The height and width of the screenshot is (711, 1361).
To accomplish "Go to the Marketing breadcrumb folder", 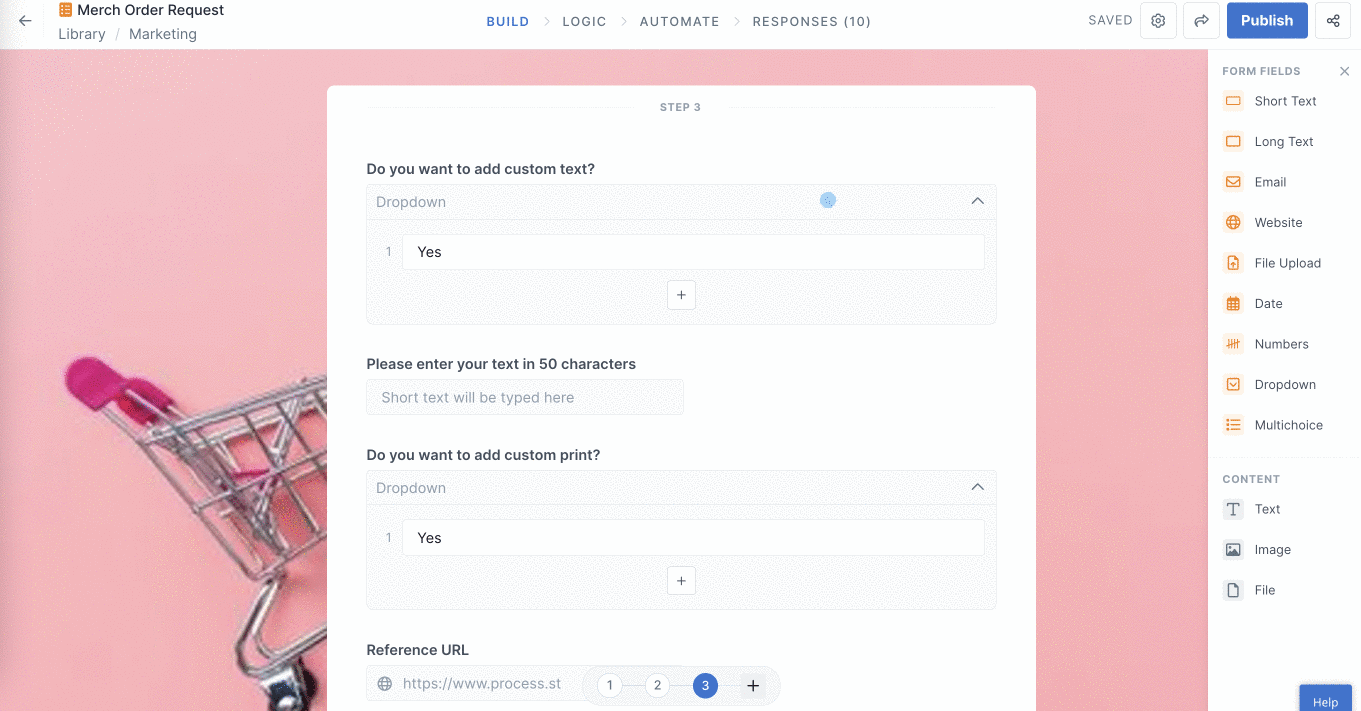I will 163,34.
